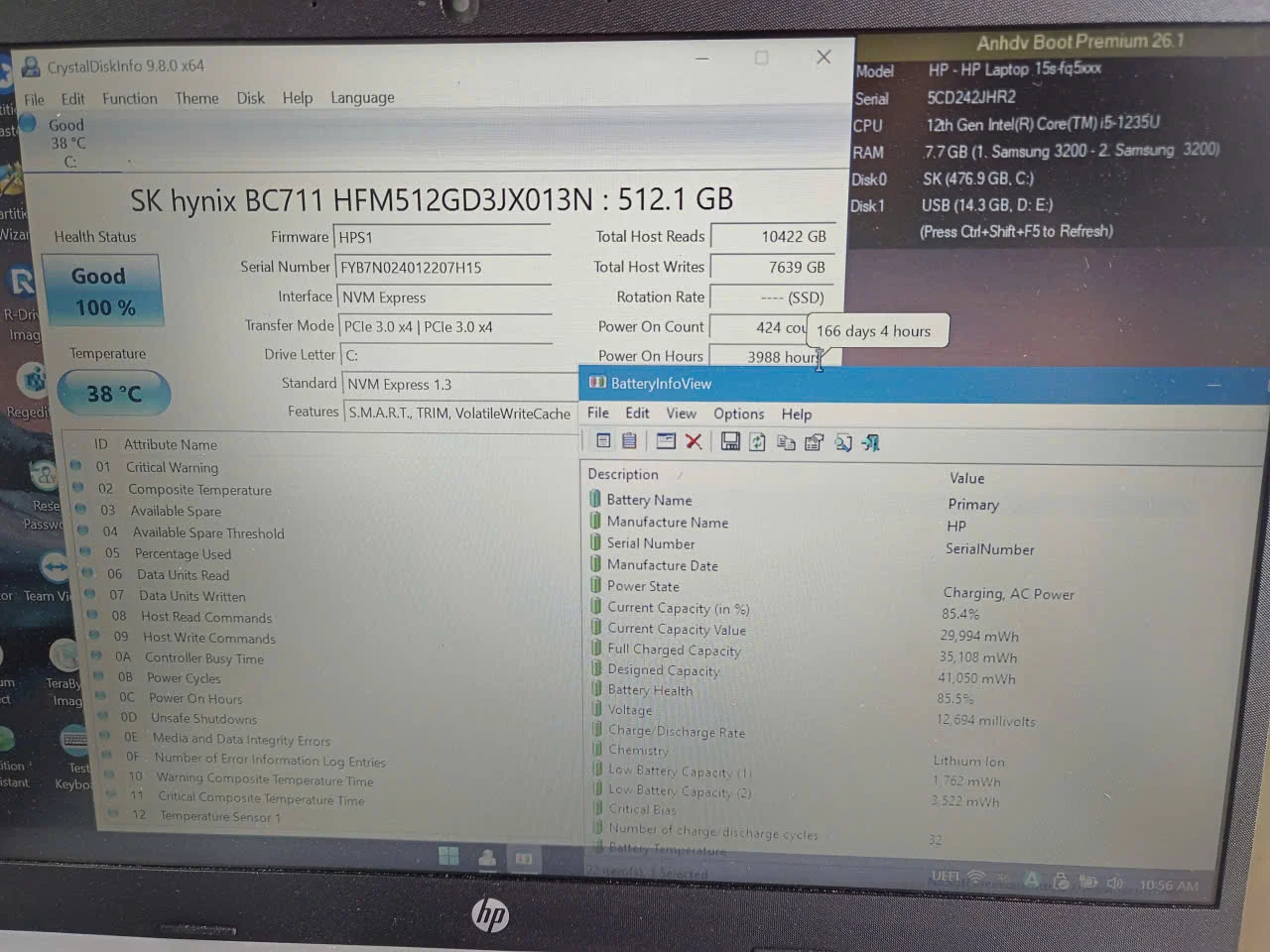Click the refresh toolbar icon in BatteryInfoView
Image resolution: width=1270 pixels, height=952 pixels.
758,442
